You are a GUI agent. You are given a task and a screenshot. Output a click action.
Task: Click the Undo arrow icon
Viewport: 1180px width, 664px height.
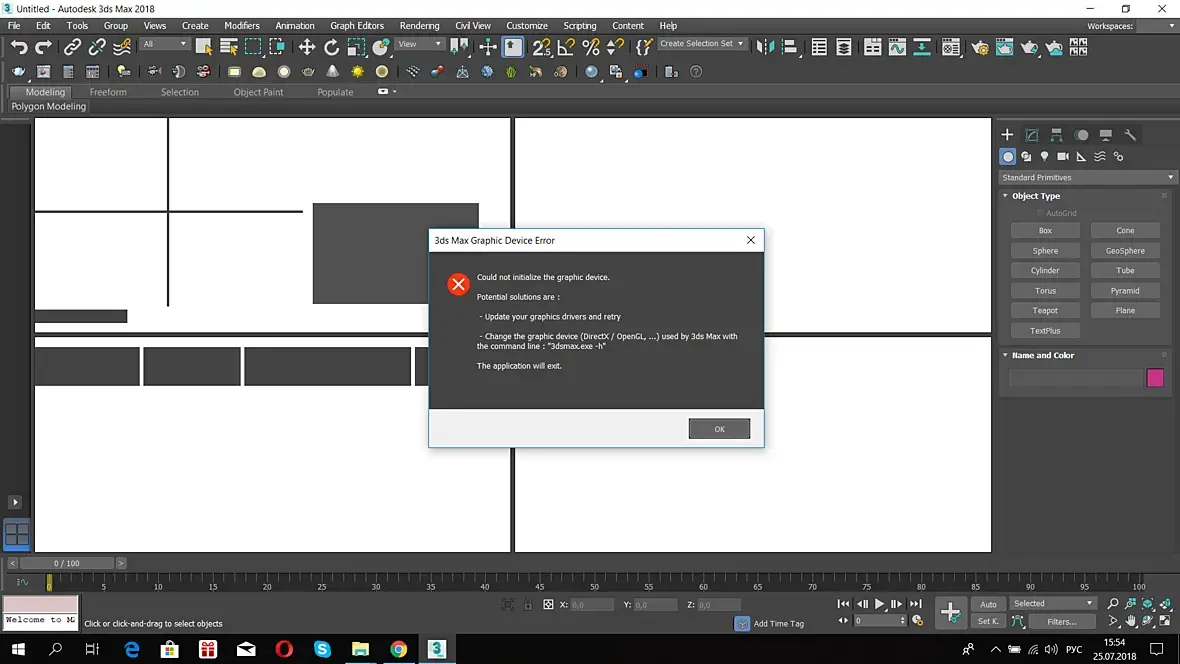[19, 47]
